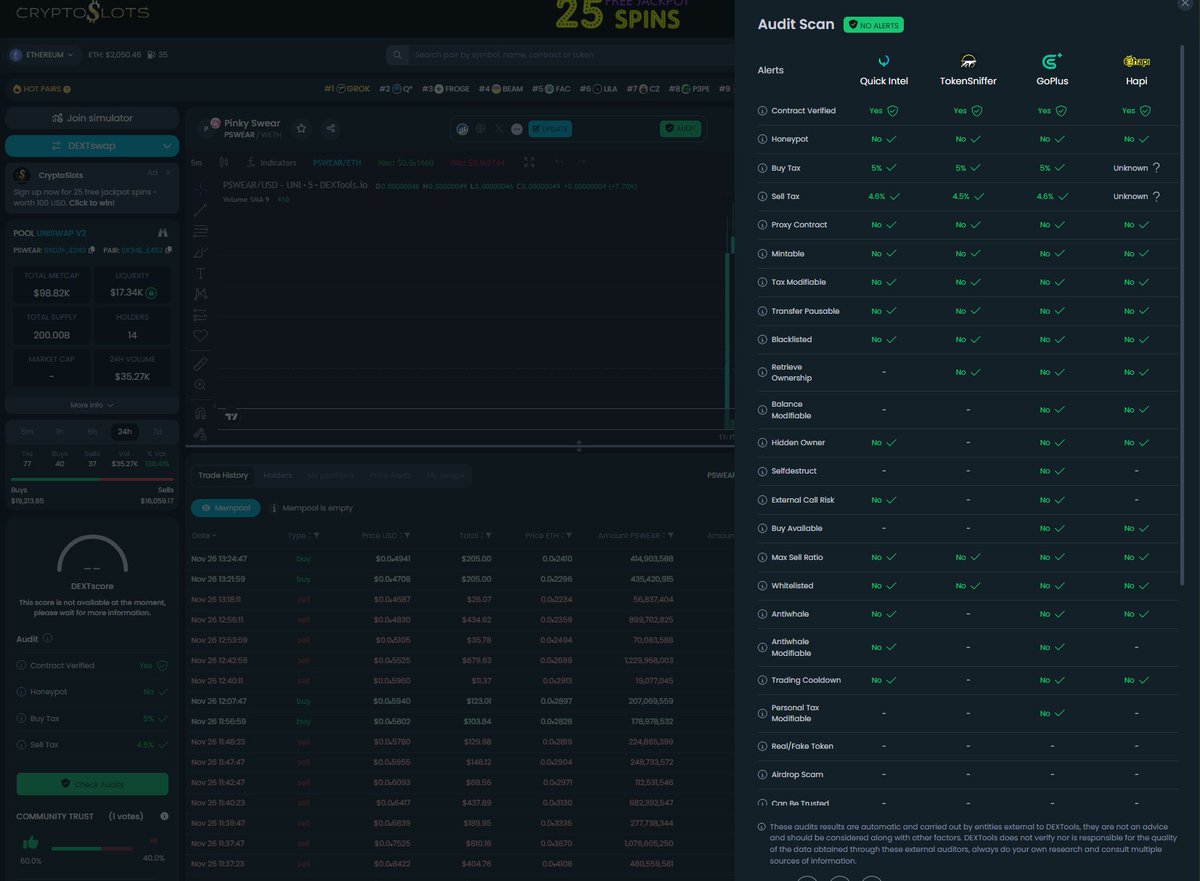Click Hapi unknown question mark for Buy Tax
This screenshot has width=1200, height=881.
[1155, 168]
